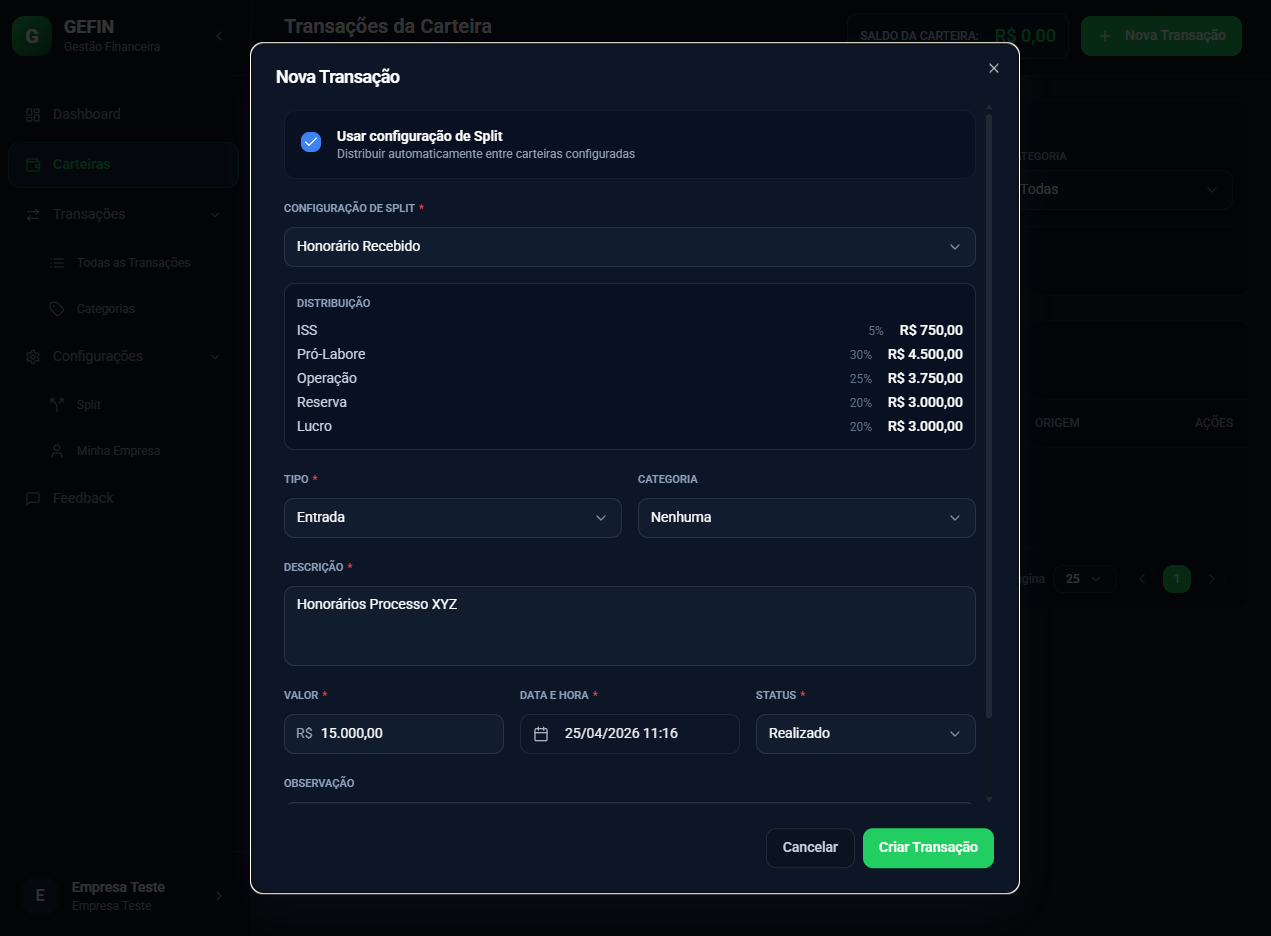Uncheck the Usar configuração de Split checkbox
1271x936 pixels.
pyautogui.click(x=311, y=142)
